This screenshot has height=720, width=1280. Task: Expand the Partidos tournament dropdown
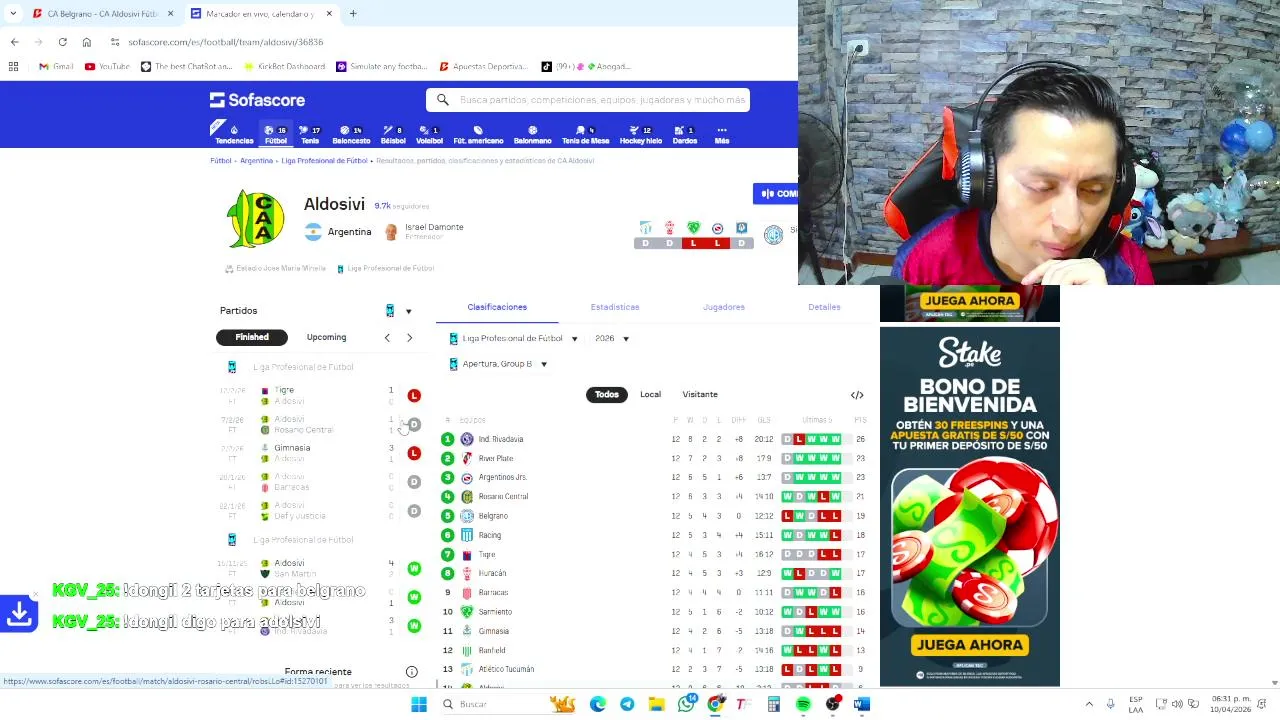click(399, 311)
